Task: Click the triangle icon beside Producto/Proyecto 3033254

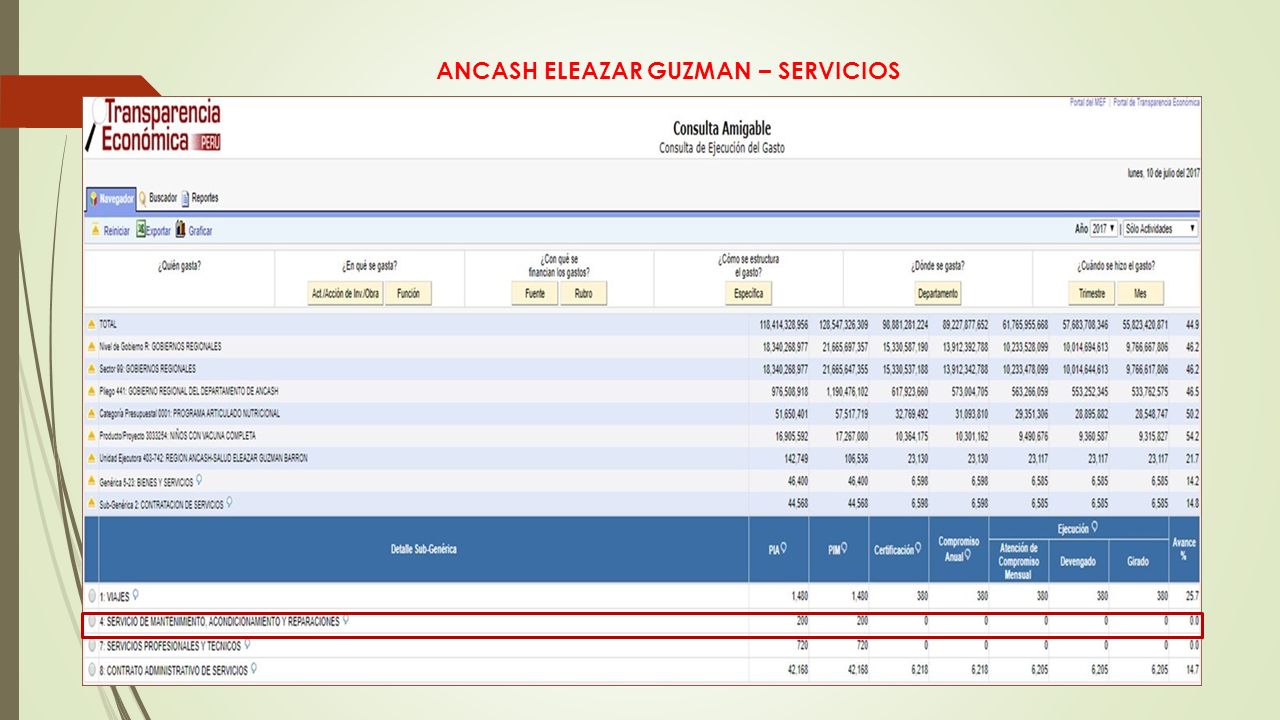Action: pos(92,436)
